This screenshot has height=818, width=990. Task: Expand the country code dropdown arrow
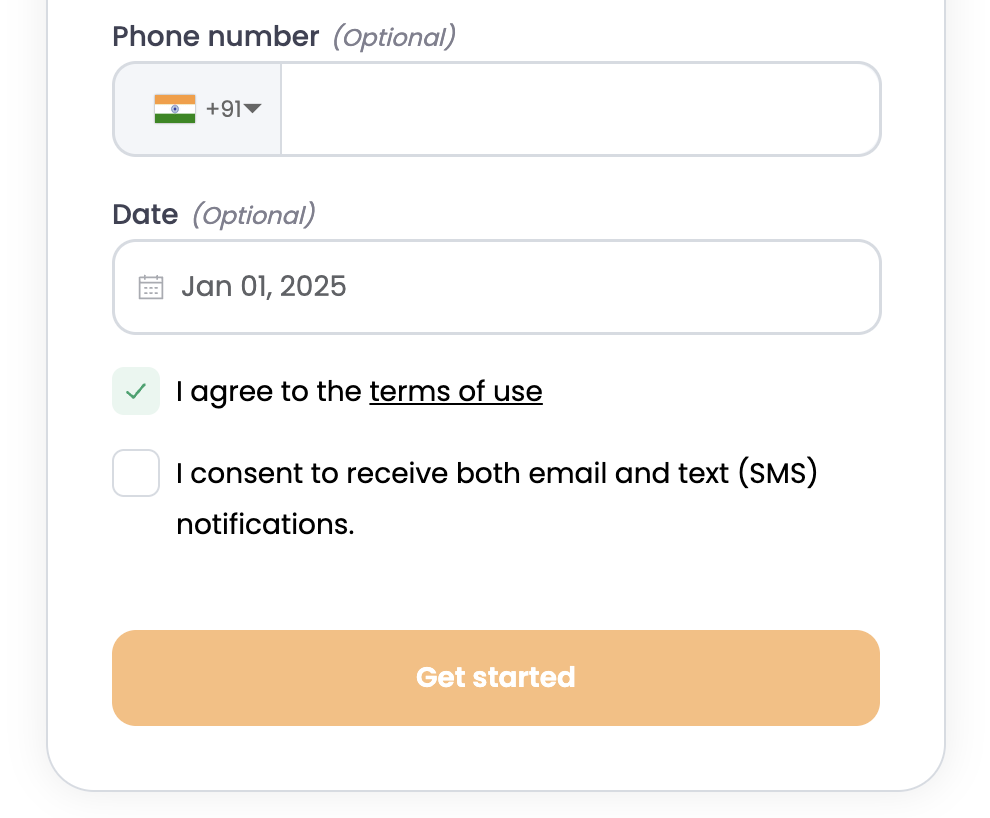pos(252,109)
